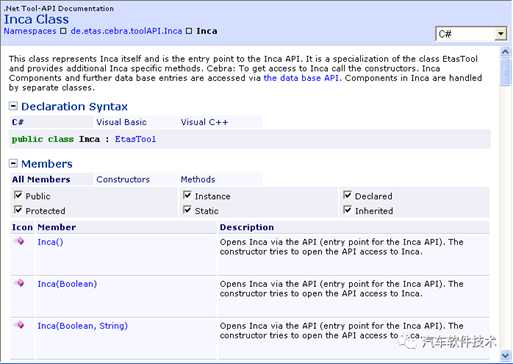Uncheck the Protected checkbox

pyautogui.click(x=18, y=210)
